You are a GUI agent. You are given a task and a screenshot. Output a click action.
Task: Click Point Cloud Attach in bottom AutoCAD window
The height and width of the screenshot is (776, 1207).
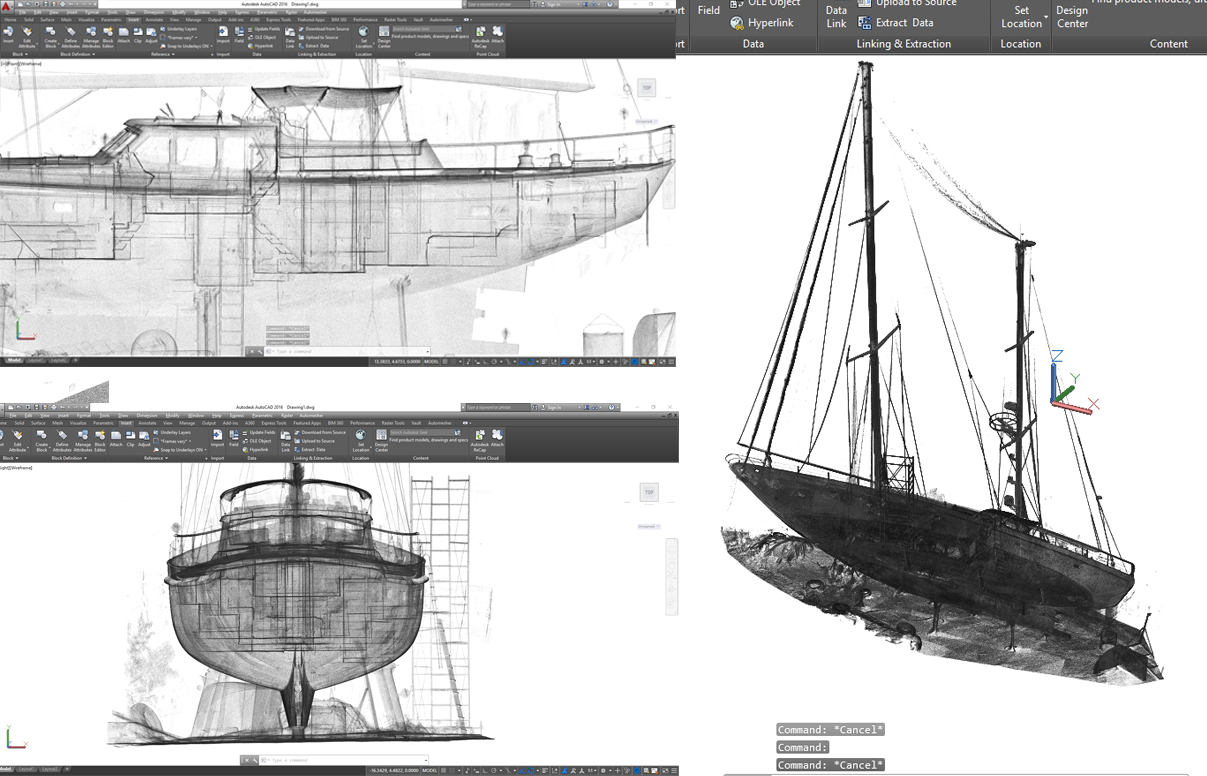[497, 438]
